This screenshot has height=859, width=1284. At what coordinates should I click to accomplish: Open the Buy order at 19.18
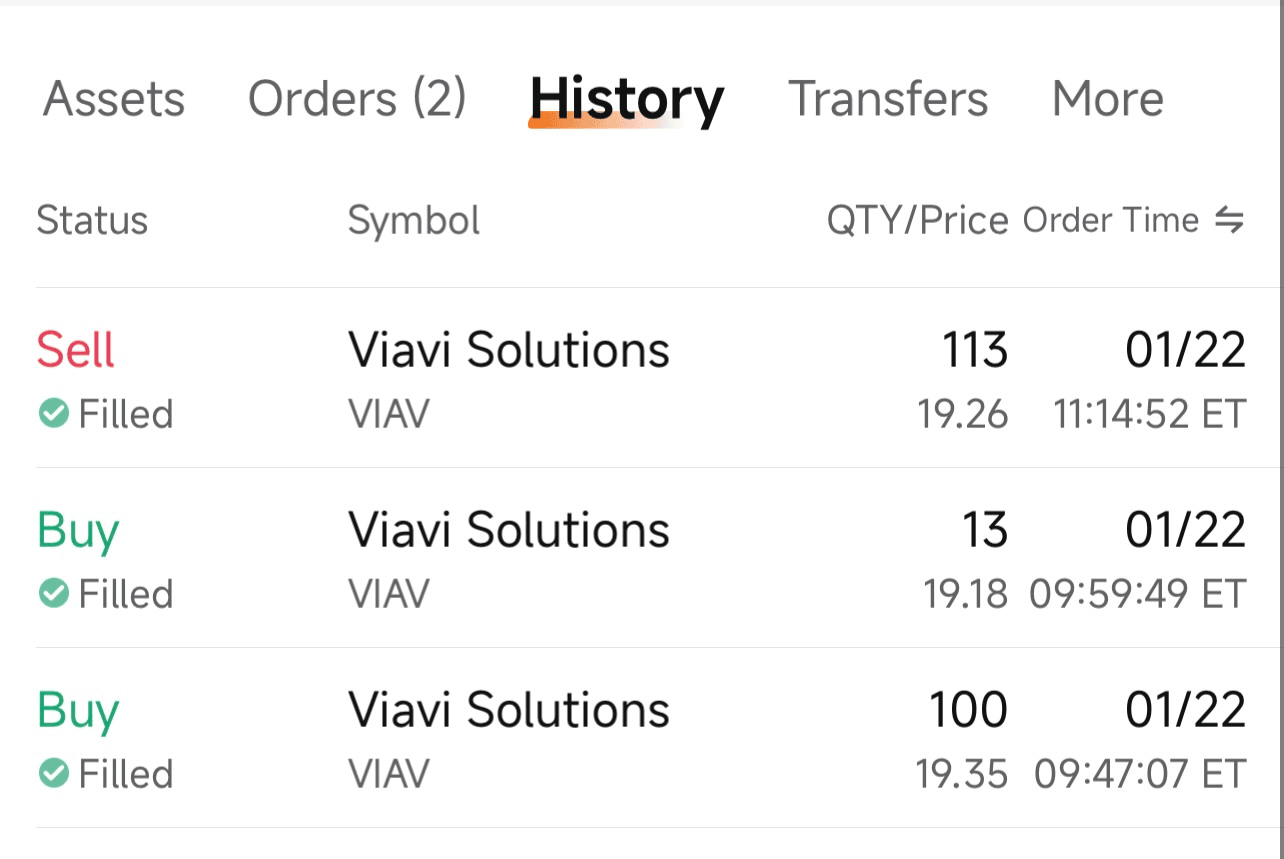(640, 559)
